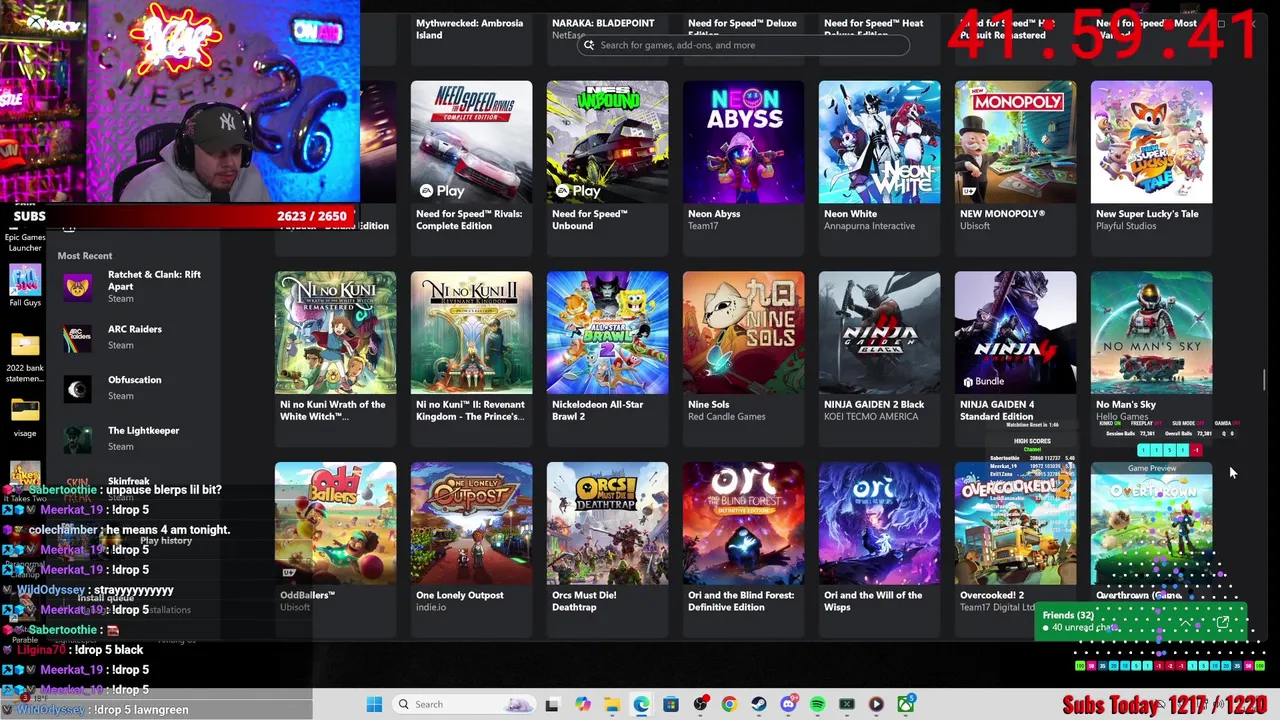
Task: Open Epic Games Launcher desktop shortcut
Action: point(25,242)
